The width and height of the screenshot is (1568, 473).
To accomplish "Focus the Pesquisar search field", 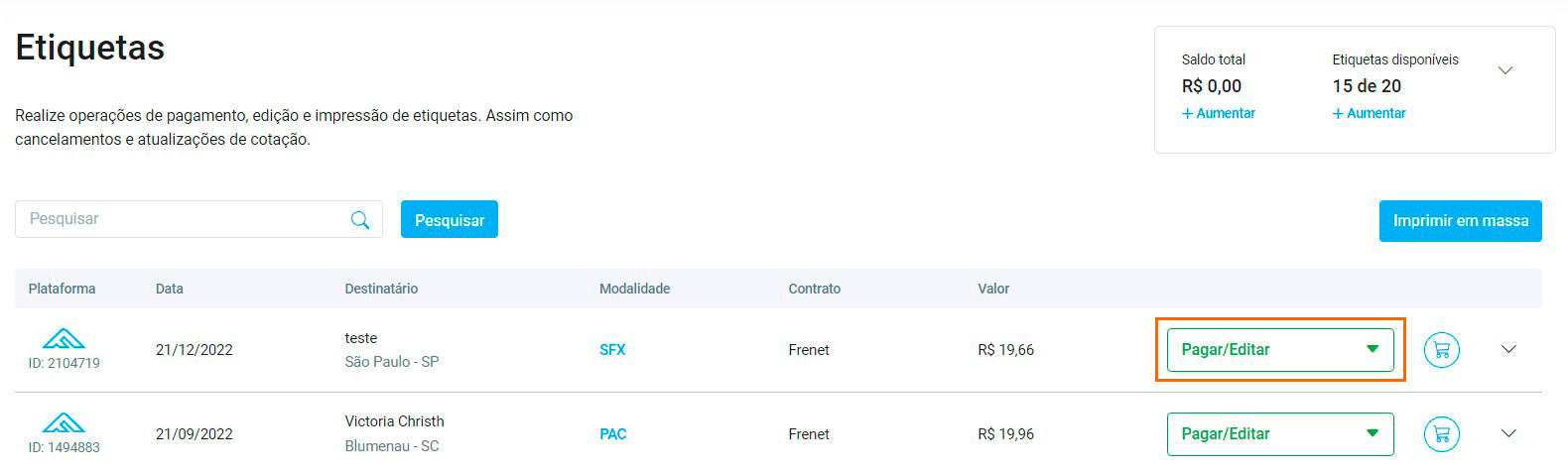I will pyautogui.click(x=184, y=219).
